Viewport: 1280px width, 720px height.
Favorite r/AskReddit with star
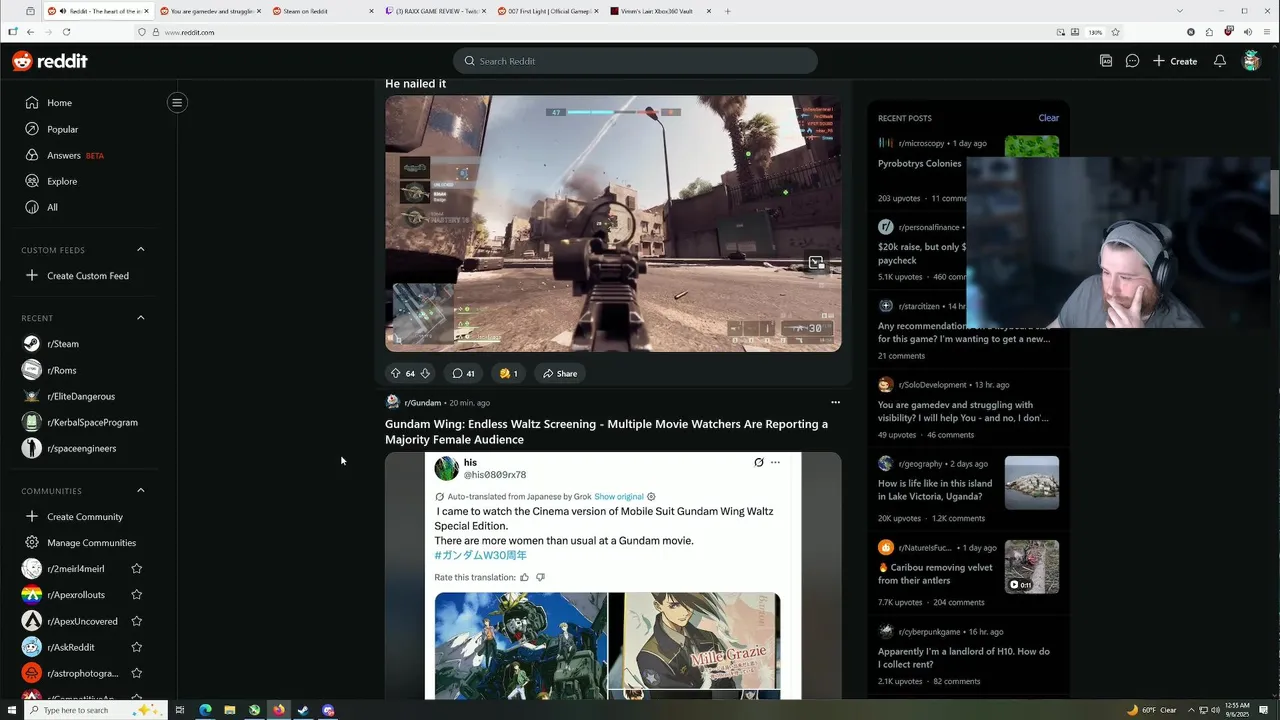(x=137, y=647)
